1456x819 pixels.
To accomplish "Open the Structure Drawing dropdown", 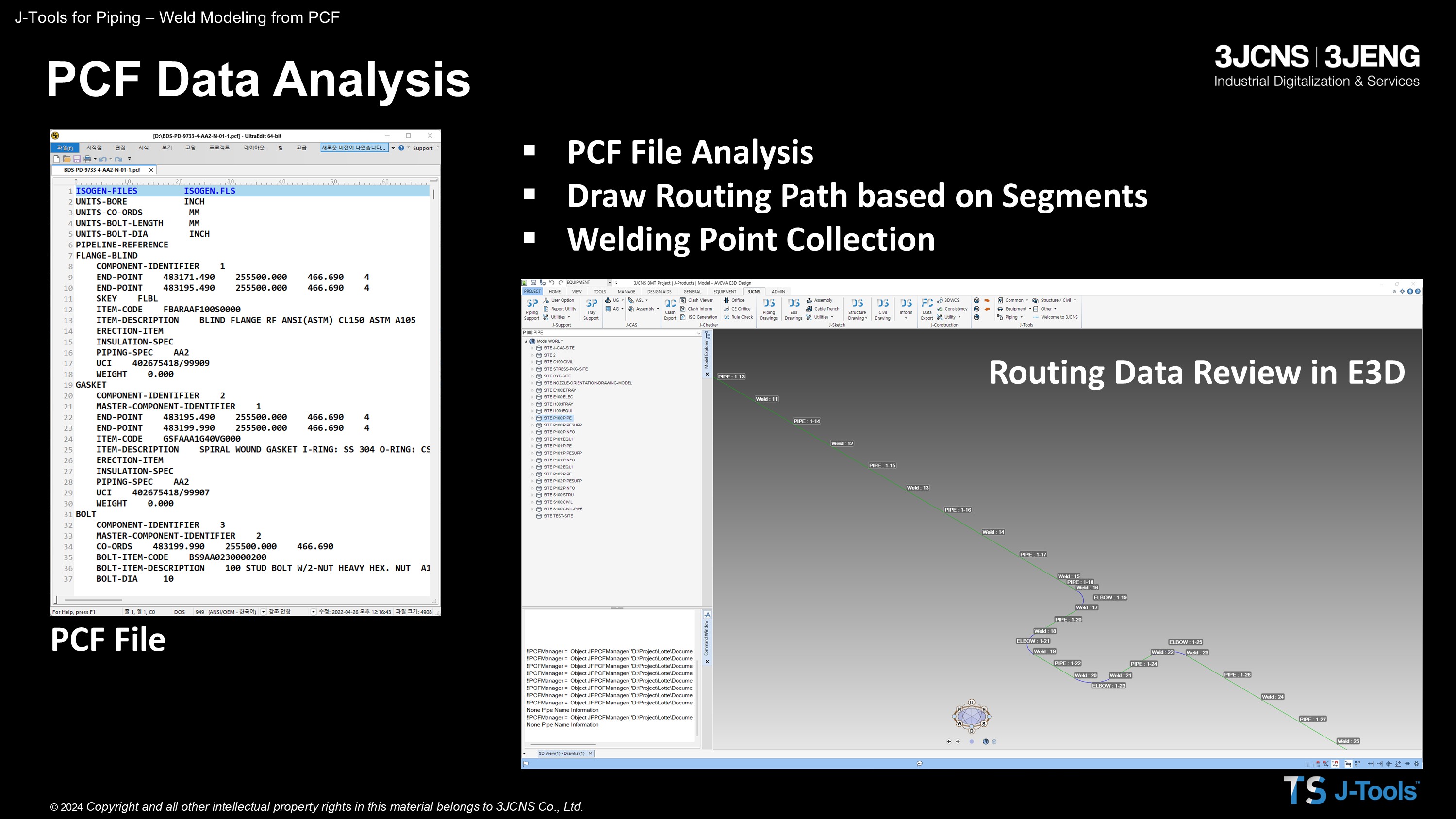I will coord(858,309).
